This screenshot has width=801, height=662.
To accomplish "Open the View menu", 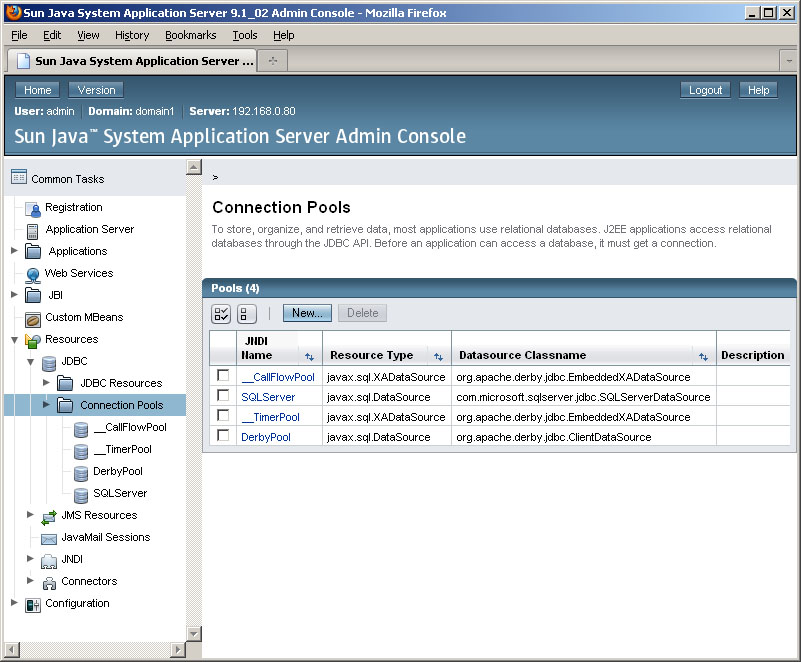I will (88, 35).
